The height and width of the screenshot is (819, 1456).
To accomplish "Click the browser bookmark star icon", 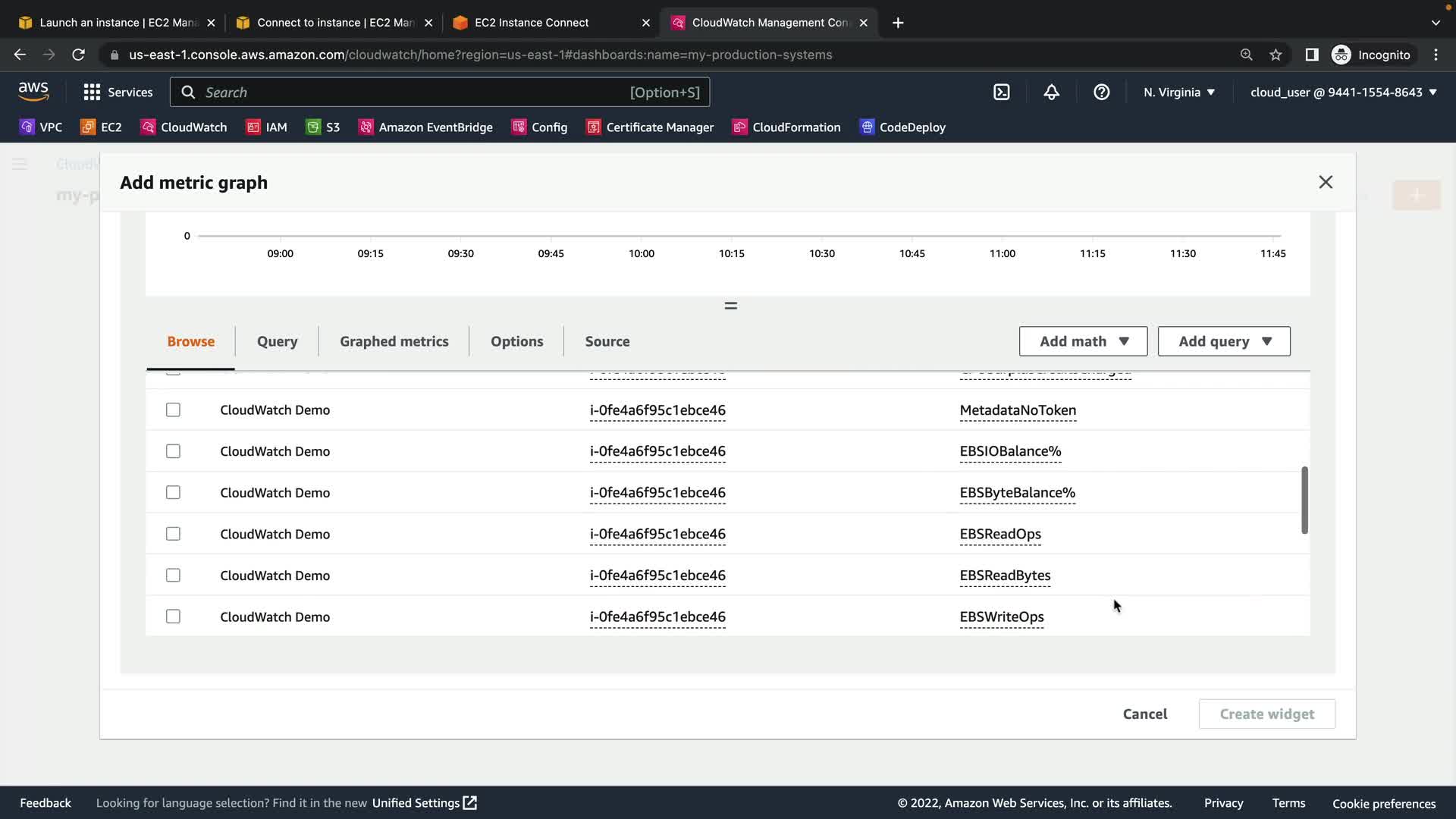I will (1276, 55).
